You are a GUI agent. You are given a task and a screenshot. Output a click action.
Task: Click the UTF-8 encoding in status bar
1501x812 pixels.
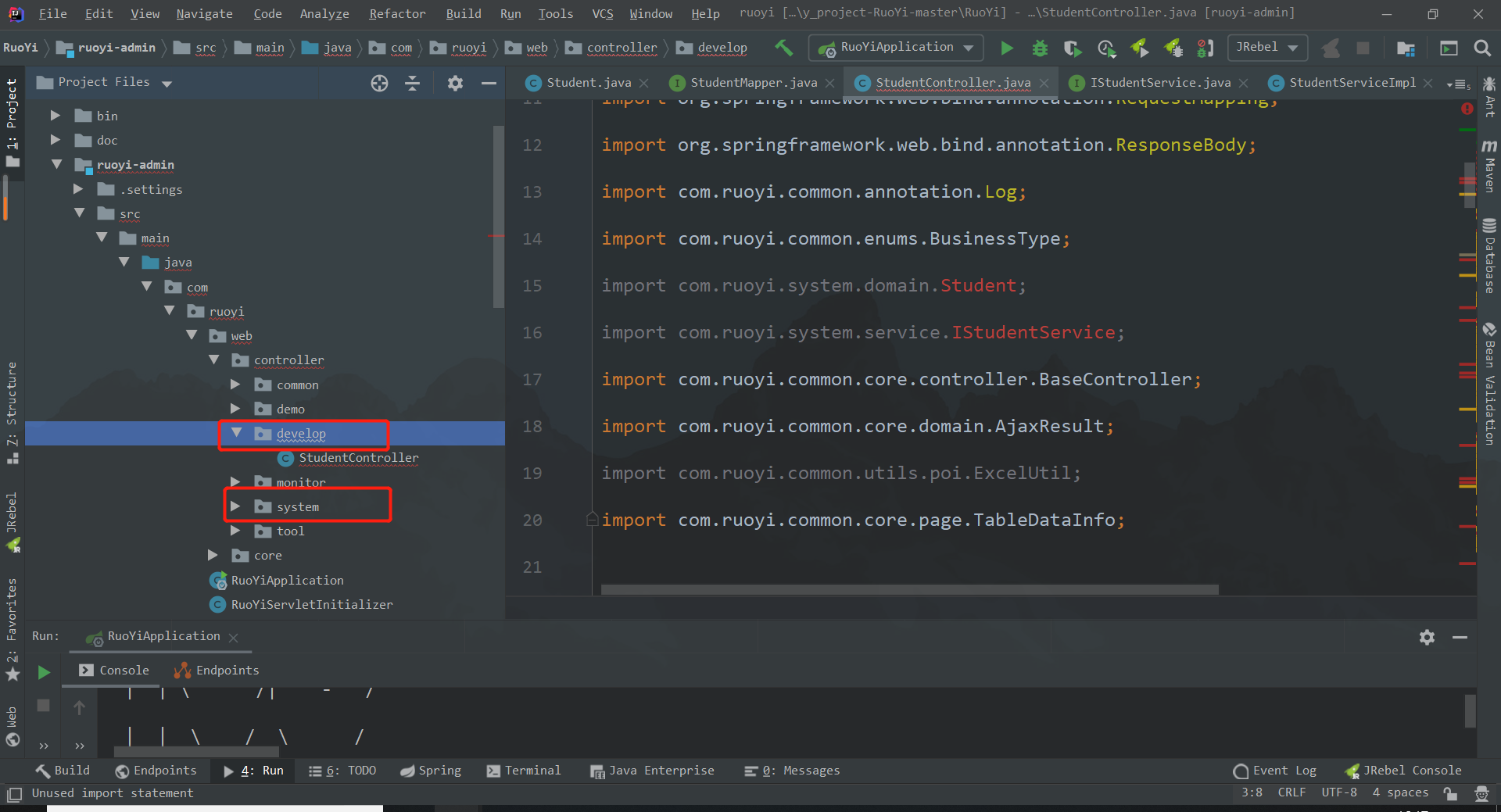coord(1338,792)
